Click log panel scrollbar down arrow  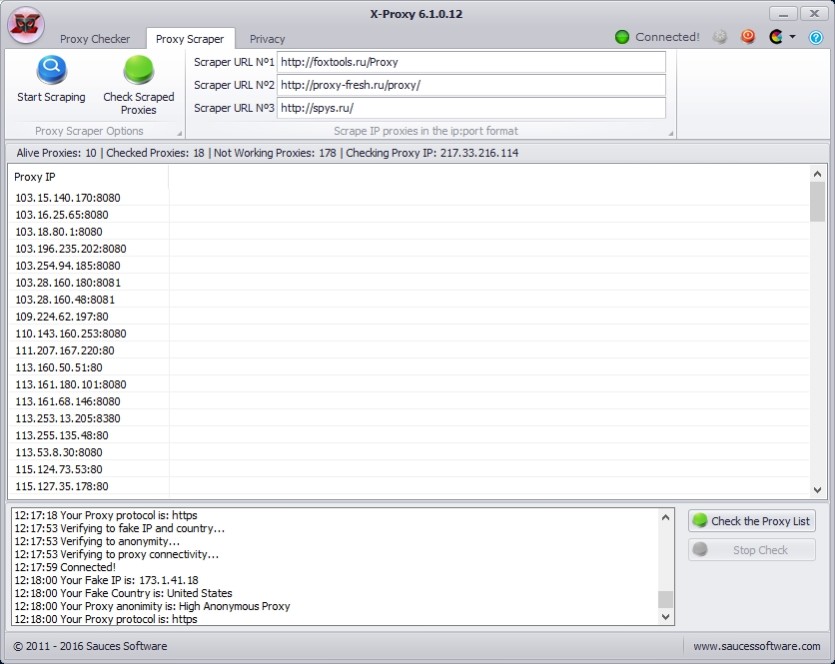coord(666,617)
